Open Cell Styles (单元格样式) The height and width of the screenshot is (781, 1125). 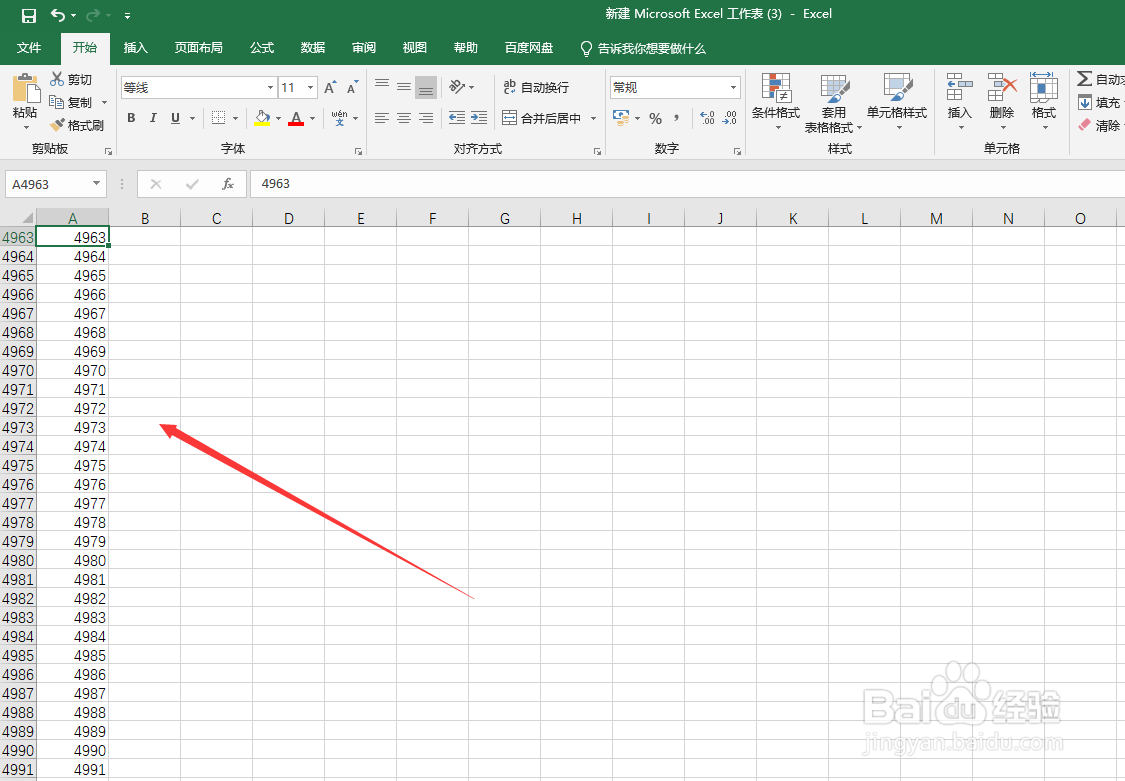pyautogui.click(x=897, y=100)
